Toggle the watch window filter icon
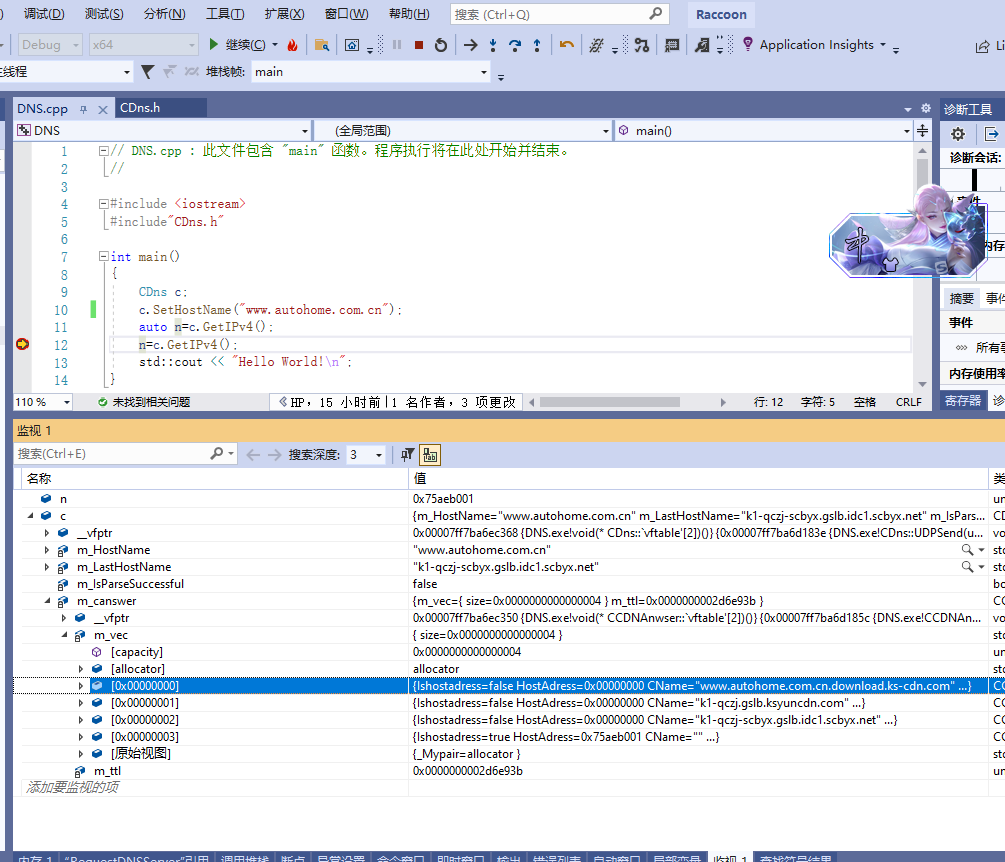1005x862 pixels. [x=407, y=454]
